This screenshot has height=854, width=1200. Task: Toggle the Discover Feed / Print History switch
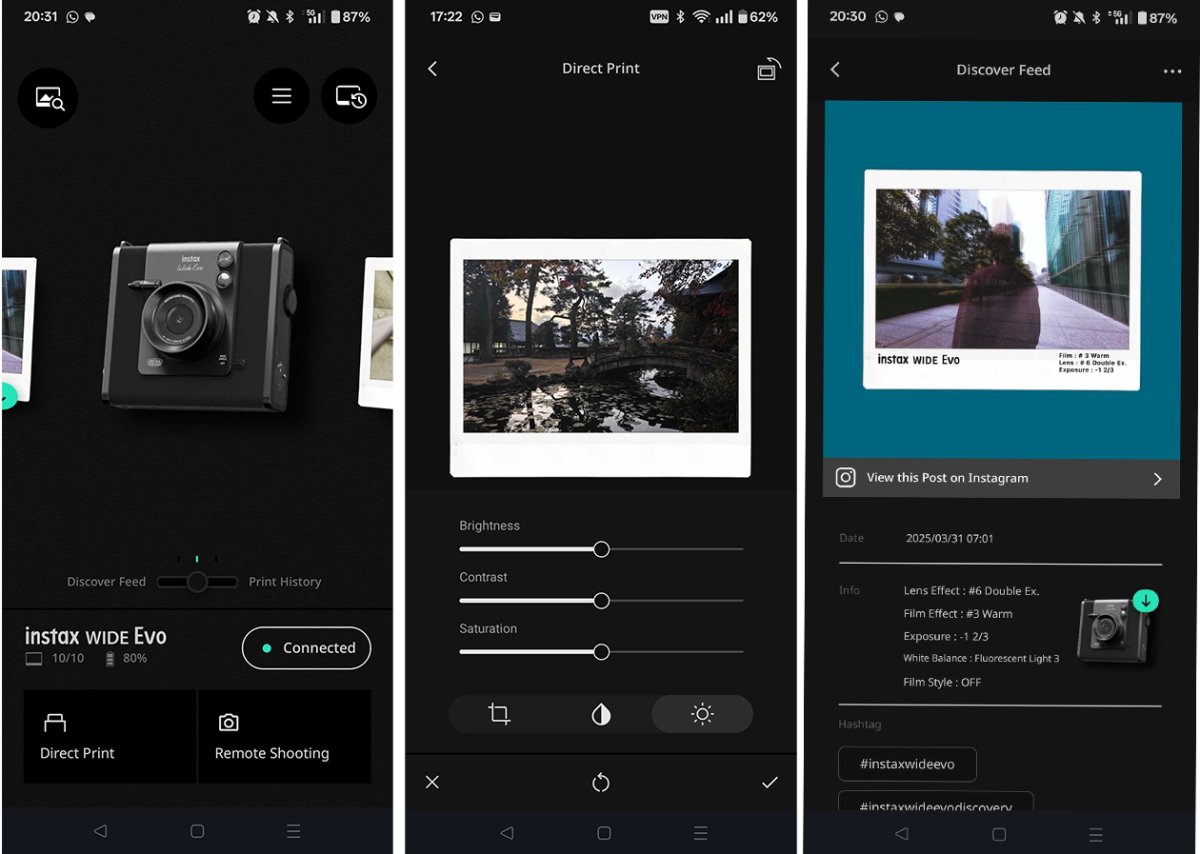coord(197,582)
